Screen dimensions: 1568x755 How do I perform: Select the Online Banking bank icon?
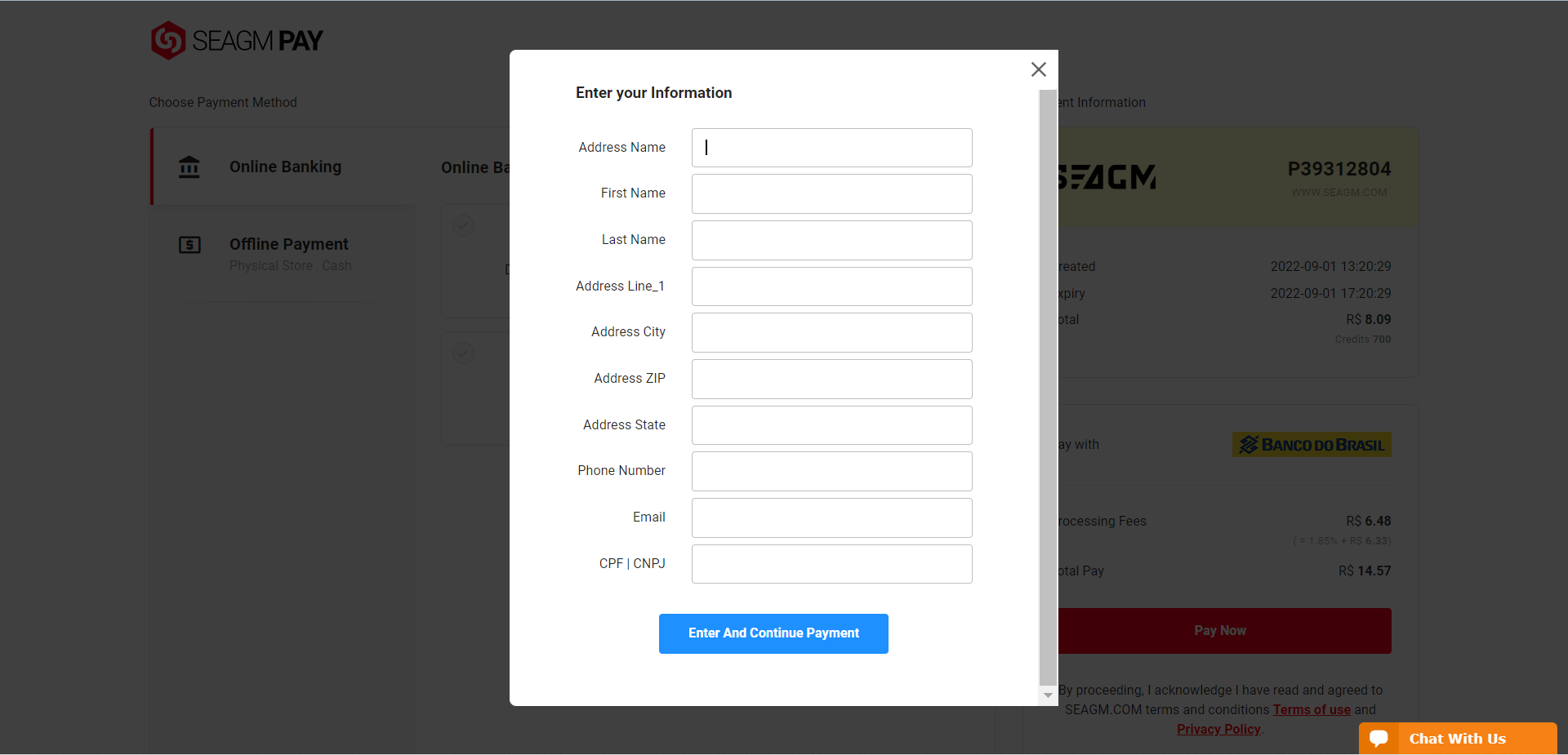pyautogui.click(x=189, y=167)
